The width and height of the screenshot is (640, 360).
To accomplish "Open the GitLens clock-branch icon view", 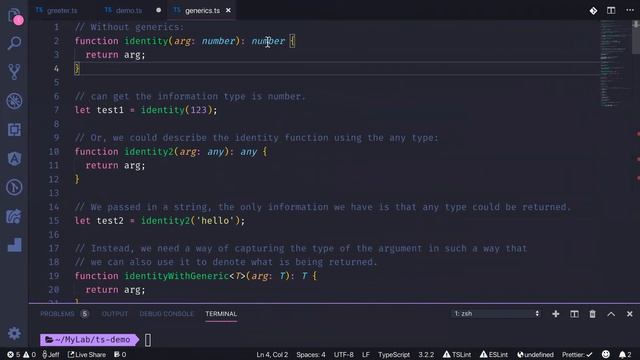I will click(14, 187).
